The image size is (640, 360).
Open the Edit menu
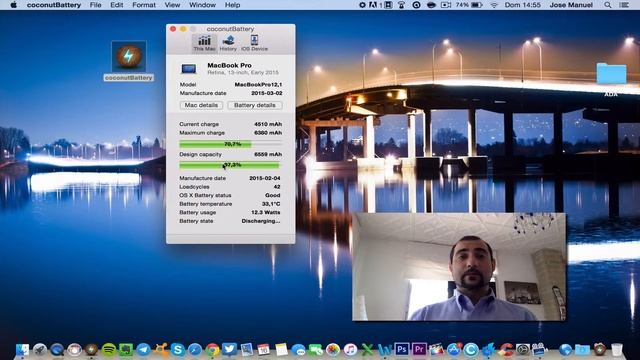point(116,5)
